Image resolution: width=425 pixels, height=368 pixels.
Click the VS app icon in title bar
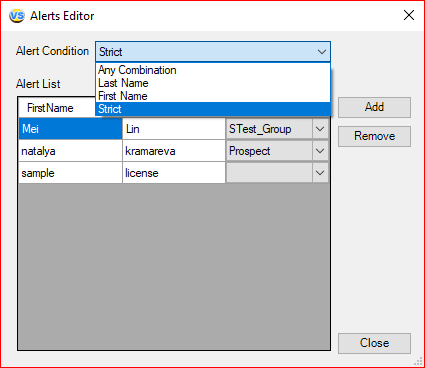click(x=17, y=15)
